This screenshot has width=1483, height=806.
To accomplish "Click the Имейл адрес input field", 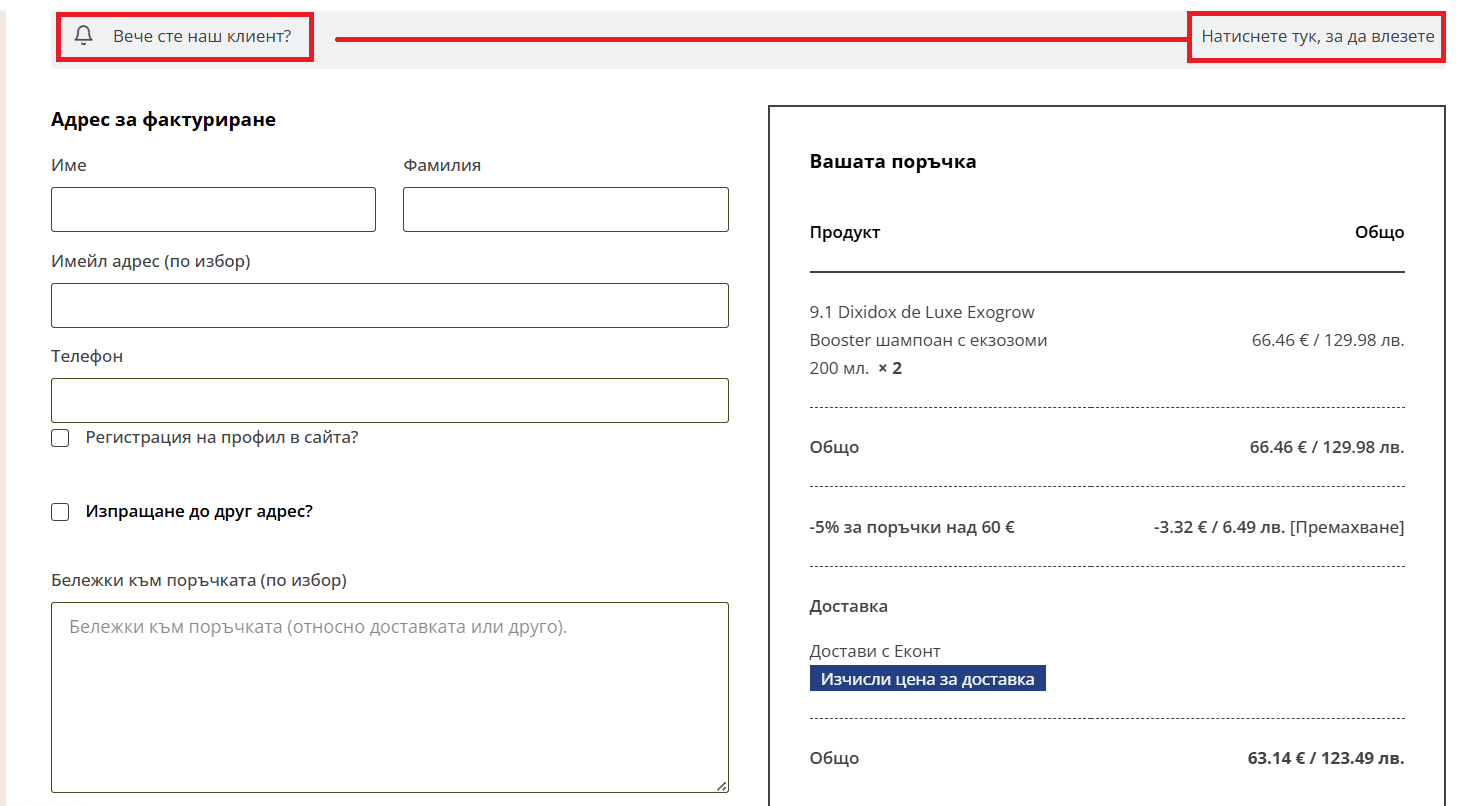I will tap(390, 305).
